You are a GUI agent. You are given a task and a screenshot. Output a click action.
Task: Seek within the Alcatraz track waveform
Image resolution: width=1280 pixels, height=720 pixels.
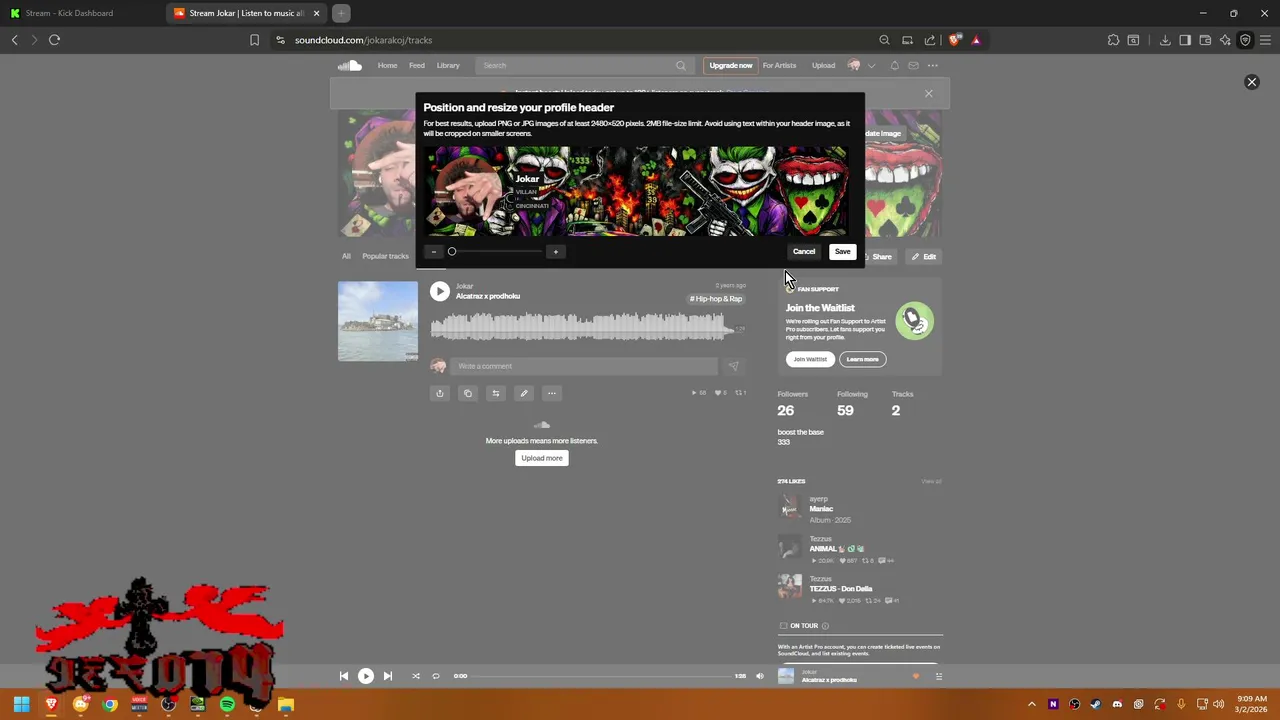point(588,326)
